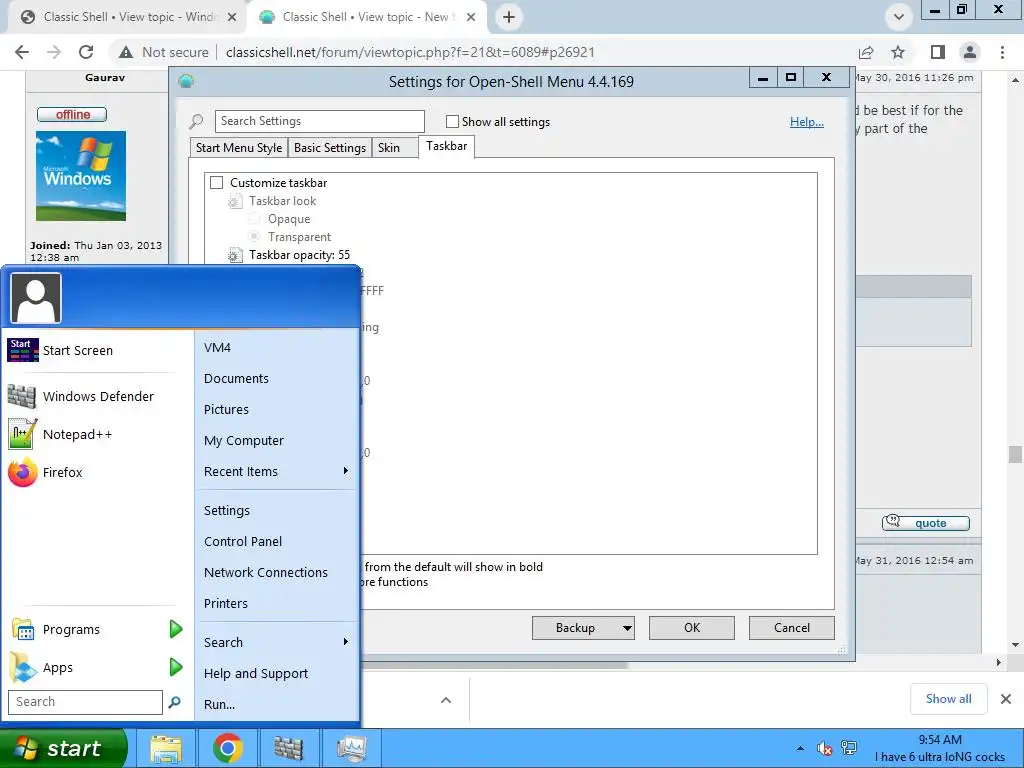Click Run... in start menu
The height and width of the screenshot is (768, 1024).
tap(219, 705)
